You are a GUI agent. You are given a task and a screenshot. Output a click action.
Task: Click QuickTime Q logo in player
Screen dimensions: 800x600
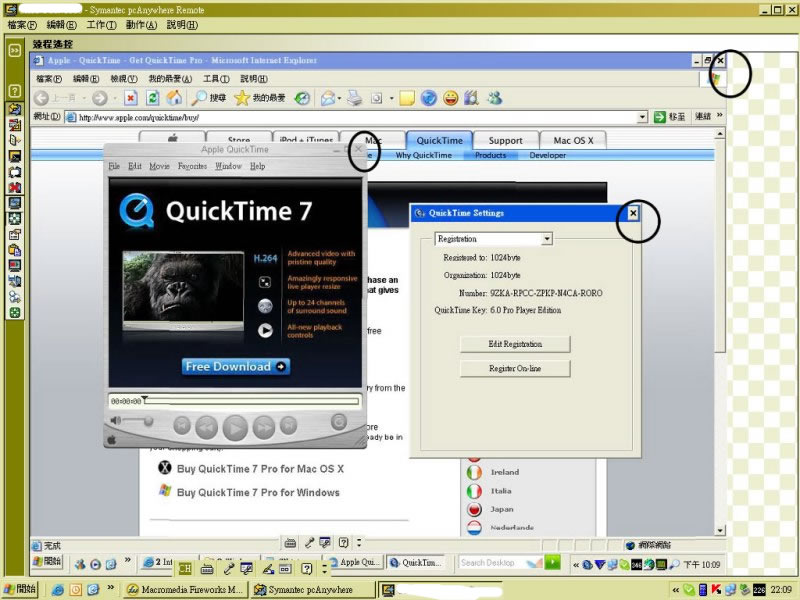(x=136, y=210)
